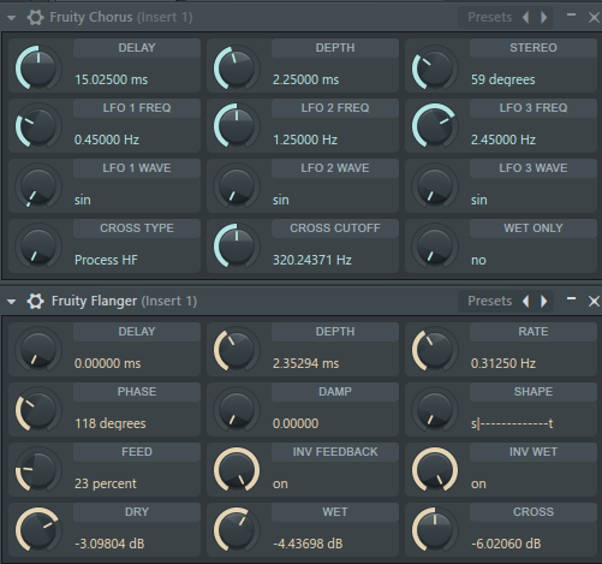The width and height of the screenshot is (602, 564).
Task: Click the Flanger DELAY knob
Action: [38, 350]
